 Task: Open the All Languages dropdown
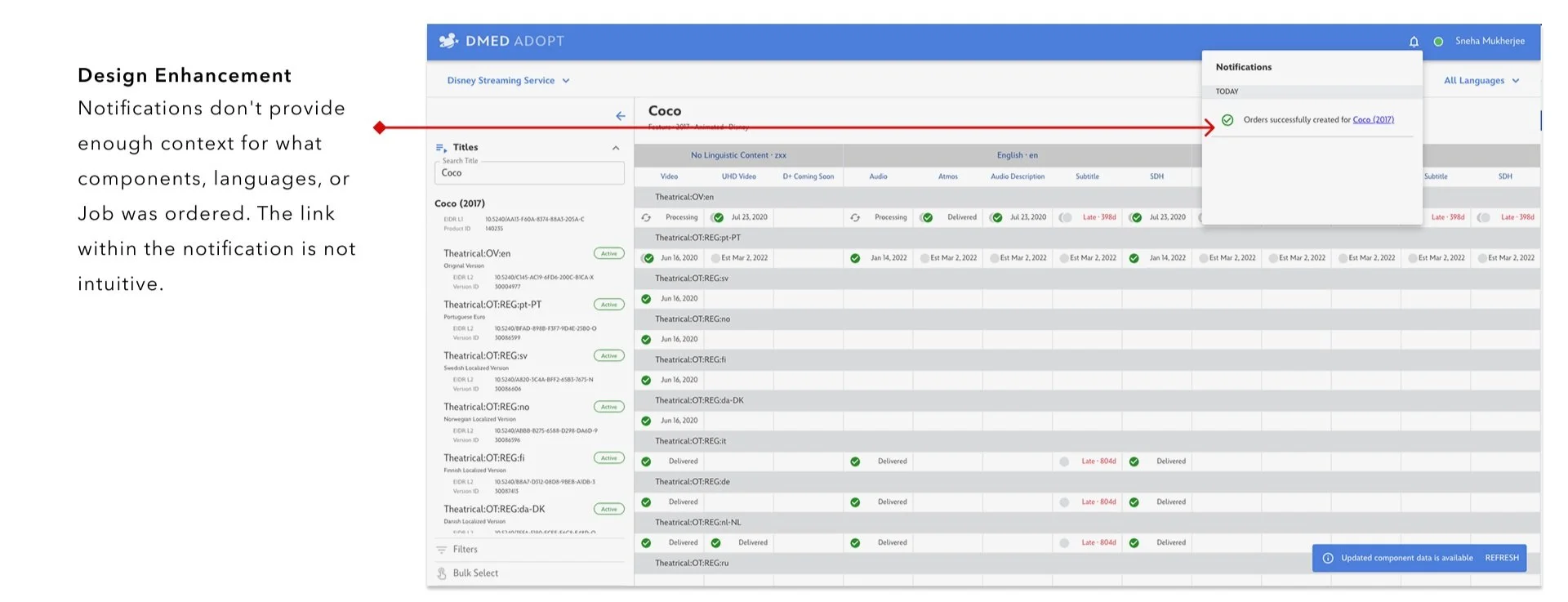click(1481, 81)
